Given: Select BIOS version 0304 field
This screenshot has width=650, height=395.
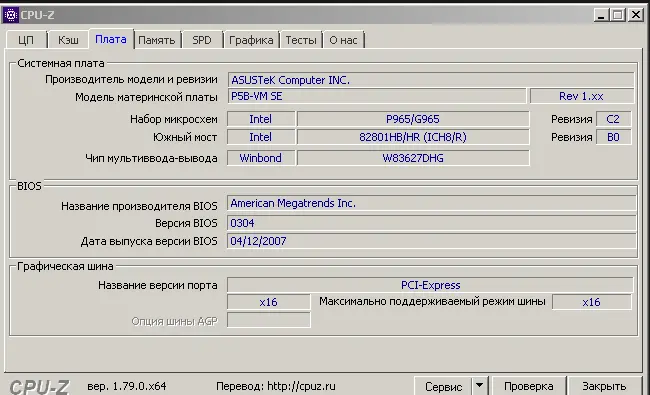Looking at the screenshot, I should (431, 223).
